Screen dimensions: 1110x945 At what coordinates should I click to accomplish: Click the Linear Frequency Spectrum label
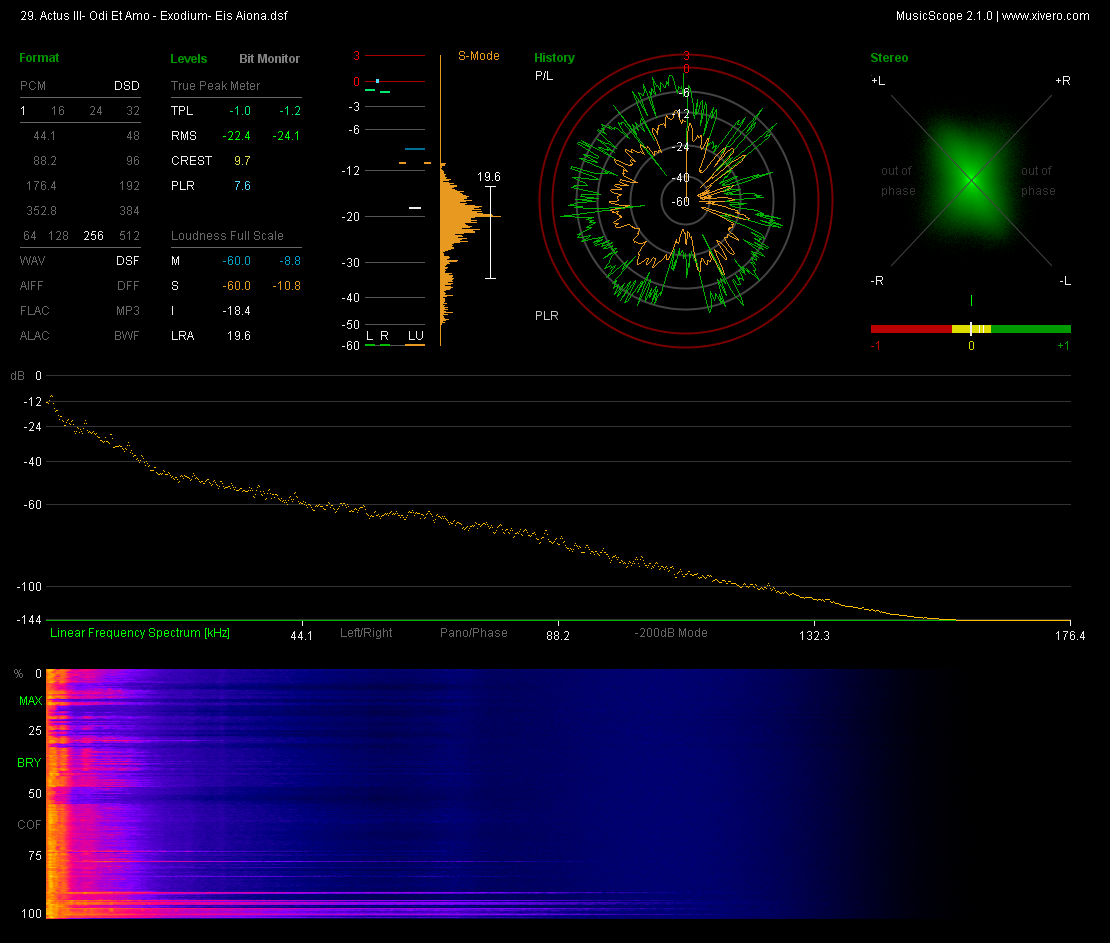pos(140,633)
